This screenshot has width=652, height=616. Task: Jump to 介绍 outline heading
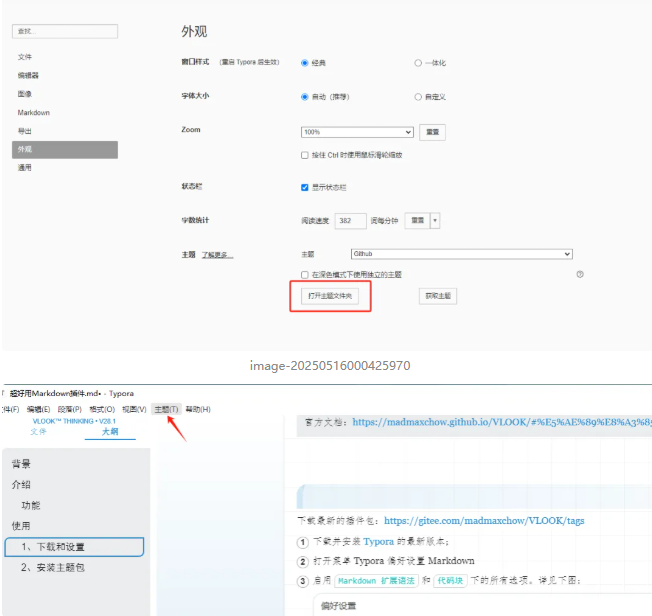(x=21, y=485)
